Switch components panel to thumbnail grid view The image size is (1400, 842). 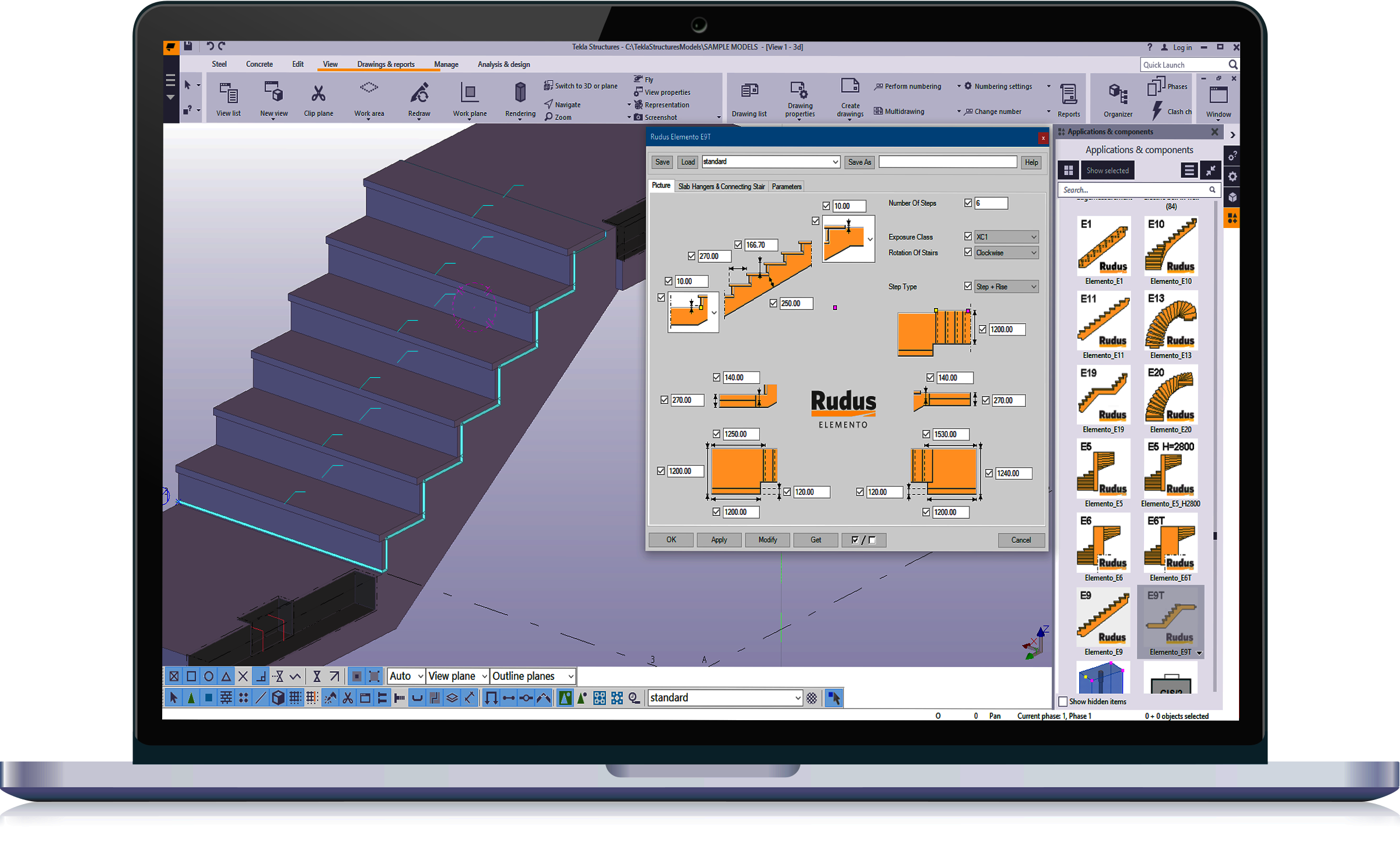coord(1068,170)
